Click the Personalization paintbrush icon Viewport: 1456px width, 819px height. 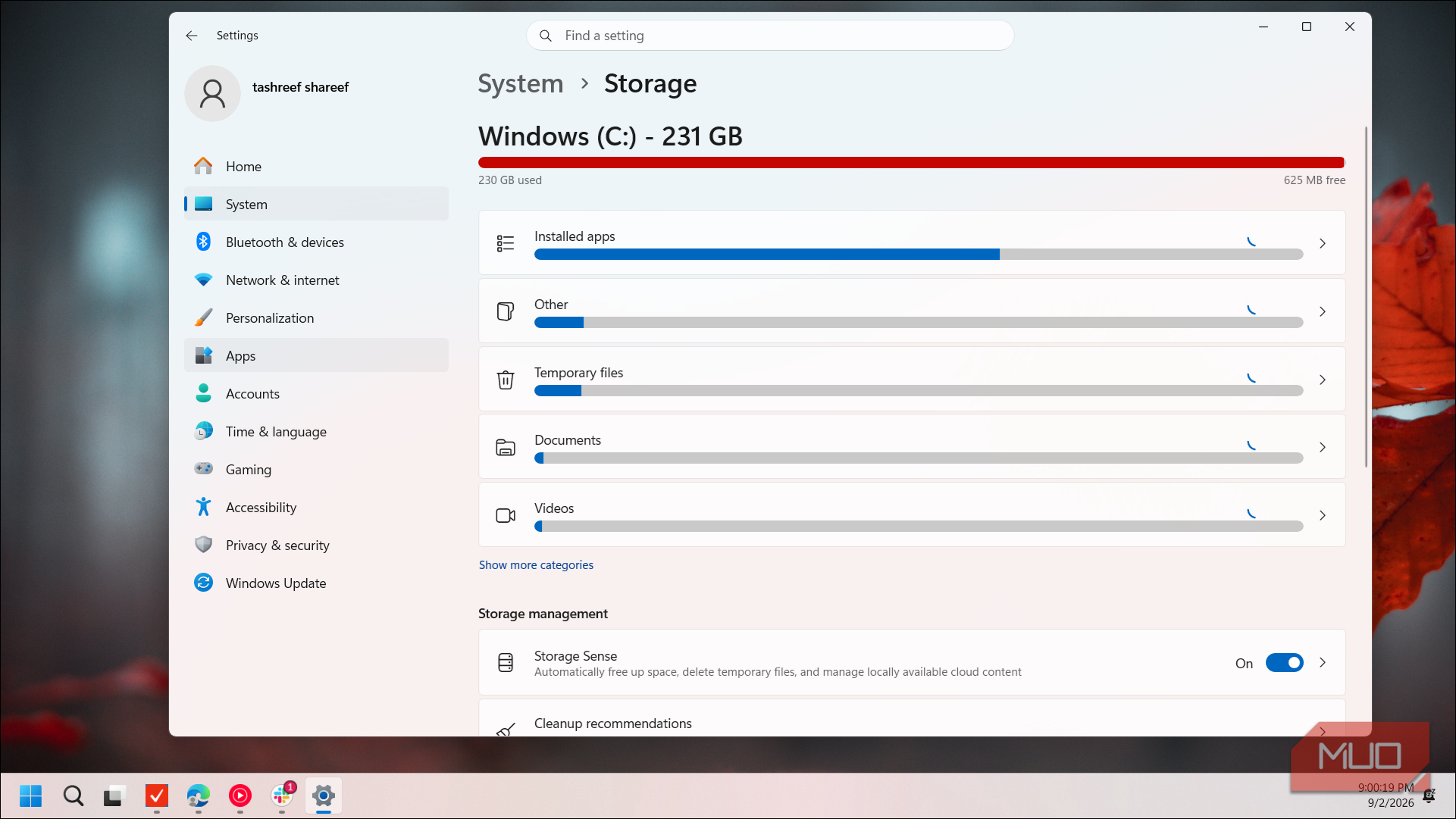pyautogui.click(x=203, y=317)
